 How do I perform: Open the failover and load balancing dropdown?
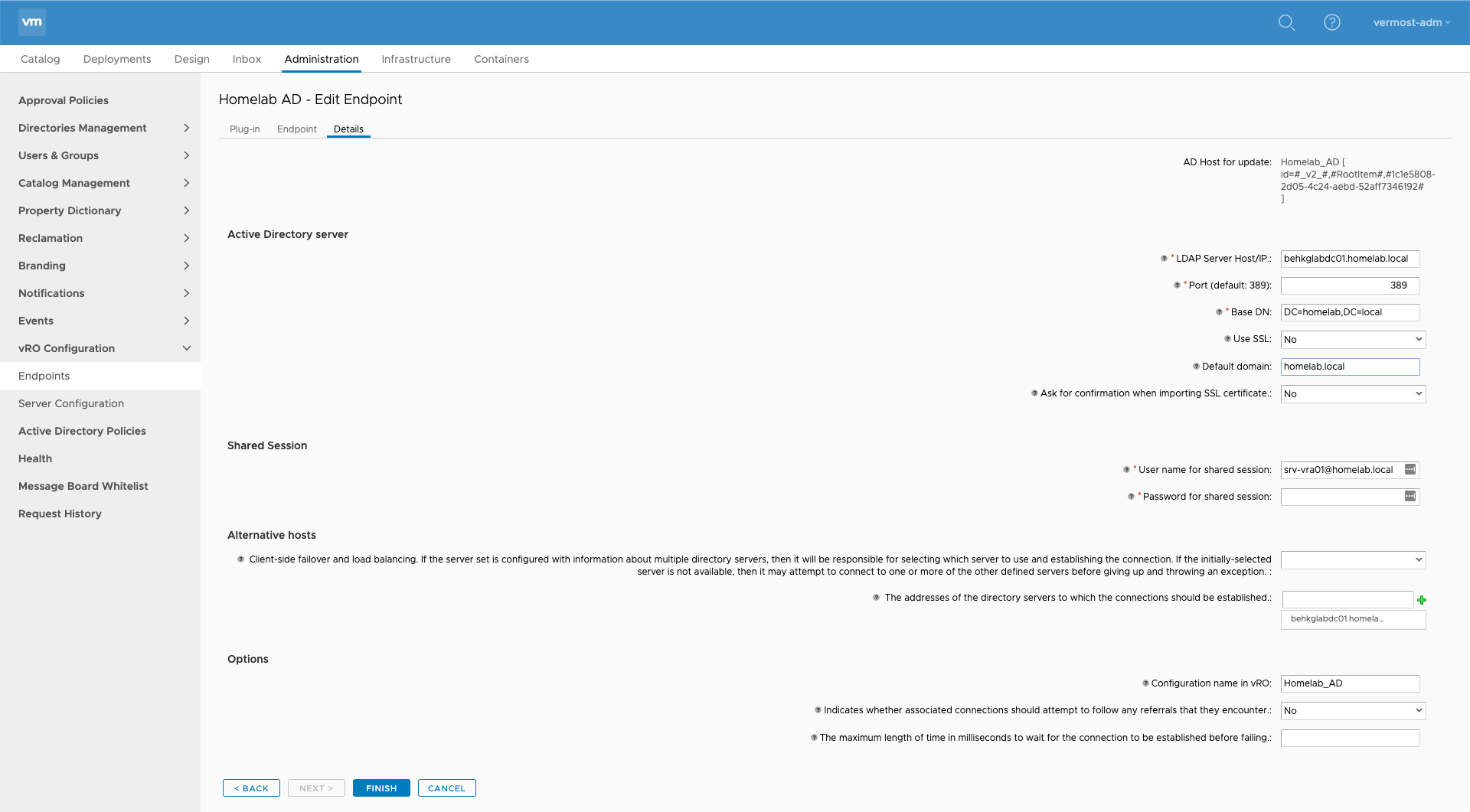(x=1353, y=560)
